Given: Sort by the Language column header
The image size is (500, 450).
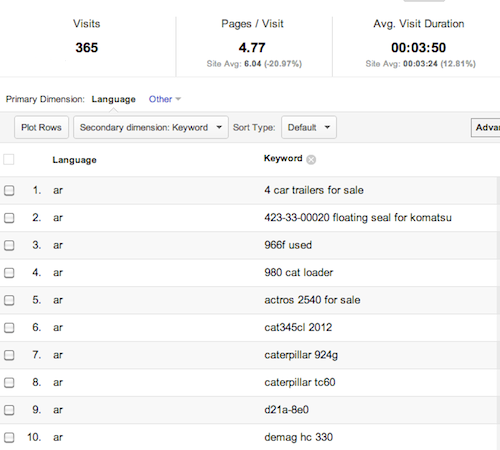Looking at the screenshot, I should (74, 160).
